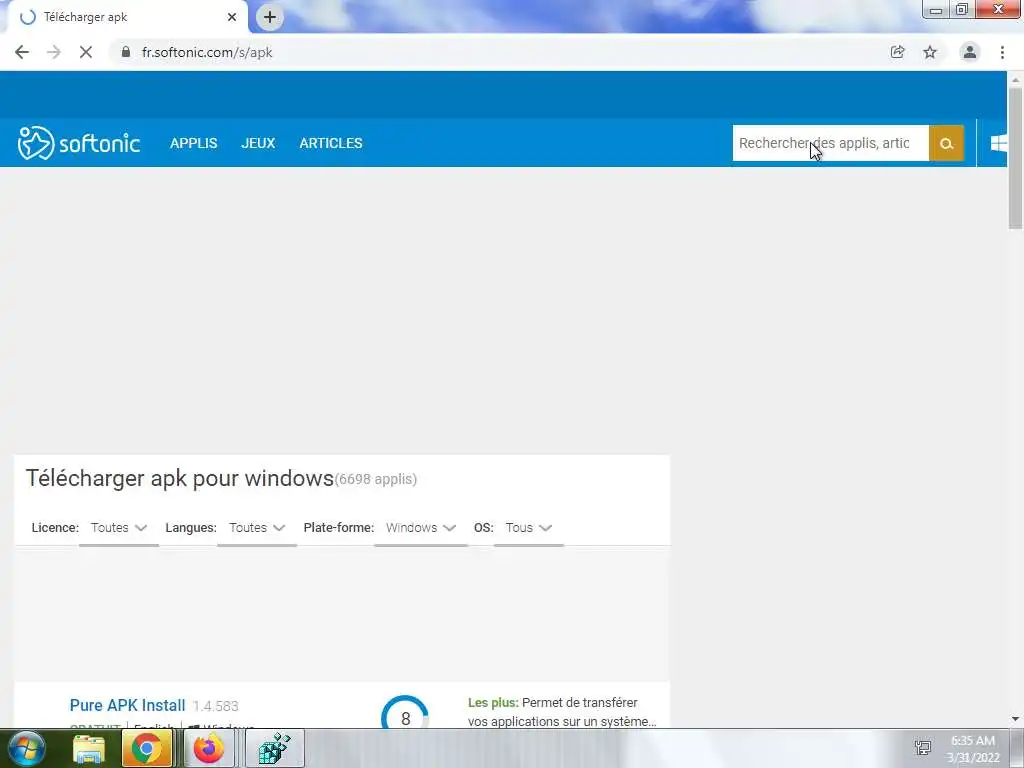Click the "(6698 applis)" count text
Screen dimensions: 1024x768
[376, 479]
